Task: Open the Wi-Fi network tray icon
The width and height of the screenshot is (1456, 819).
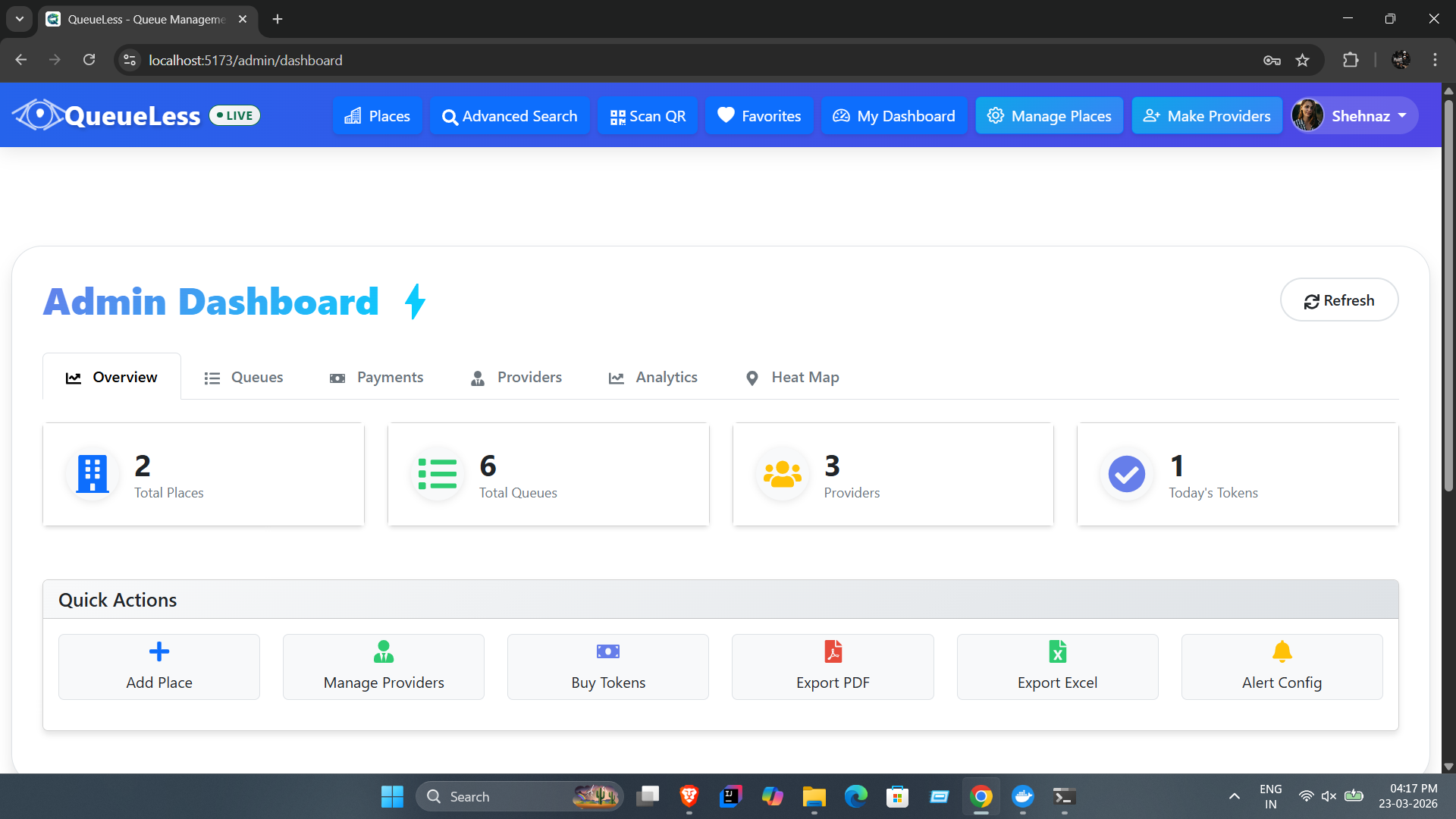Action: click(1306, 796)
